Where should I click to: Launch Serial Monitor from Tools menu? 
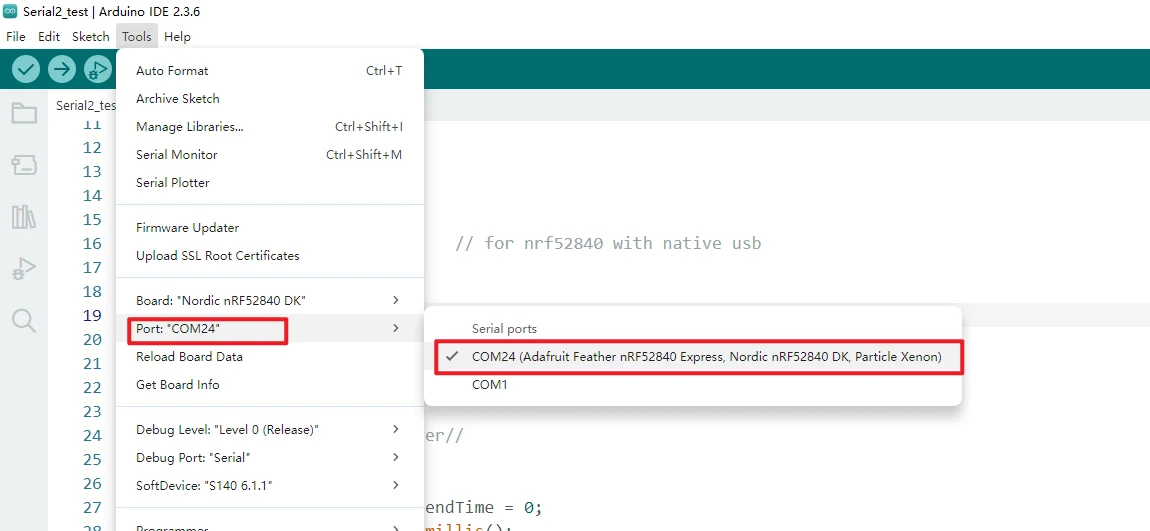pos(177,155)
